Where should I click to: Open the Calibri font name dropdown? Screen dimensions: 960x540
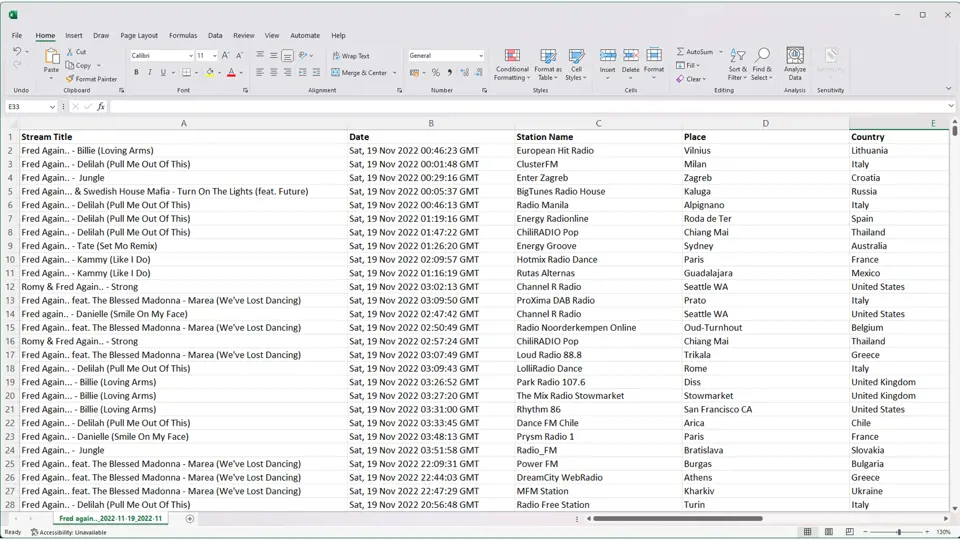[x=190, y=56]
